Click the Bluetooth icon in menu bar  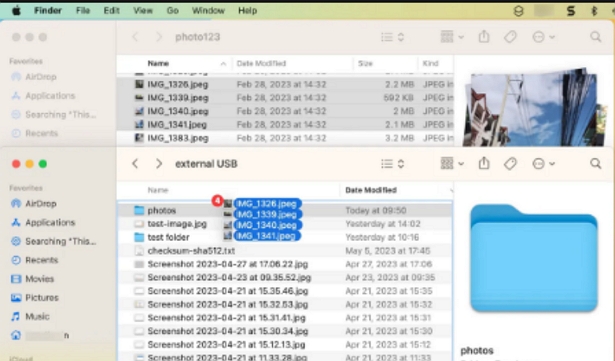pos(594,11)
